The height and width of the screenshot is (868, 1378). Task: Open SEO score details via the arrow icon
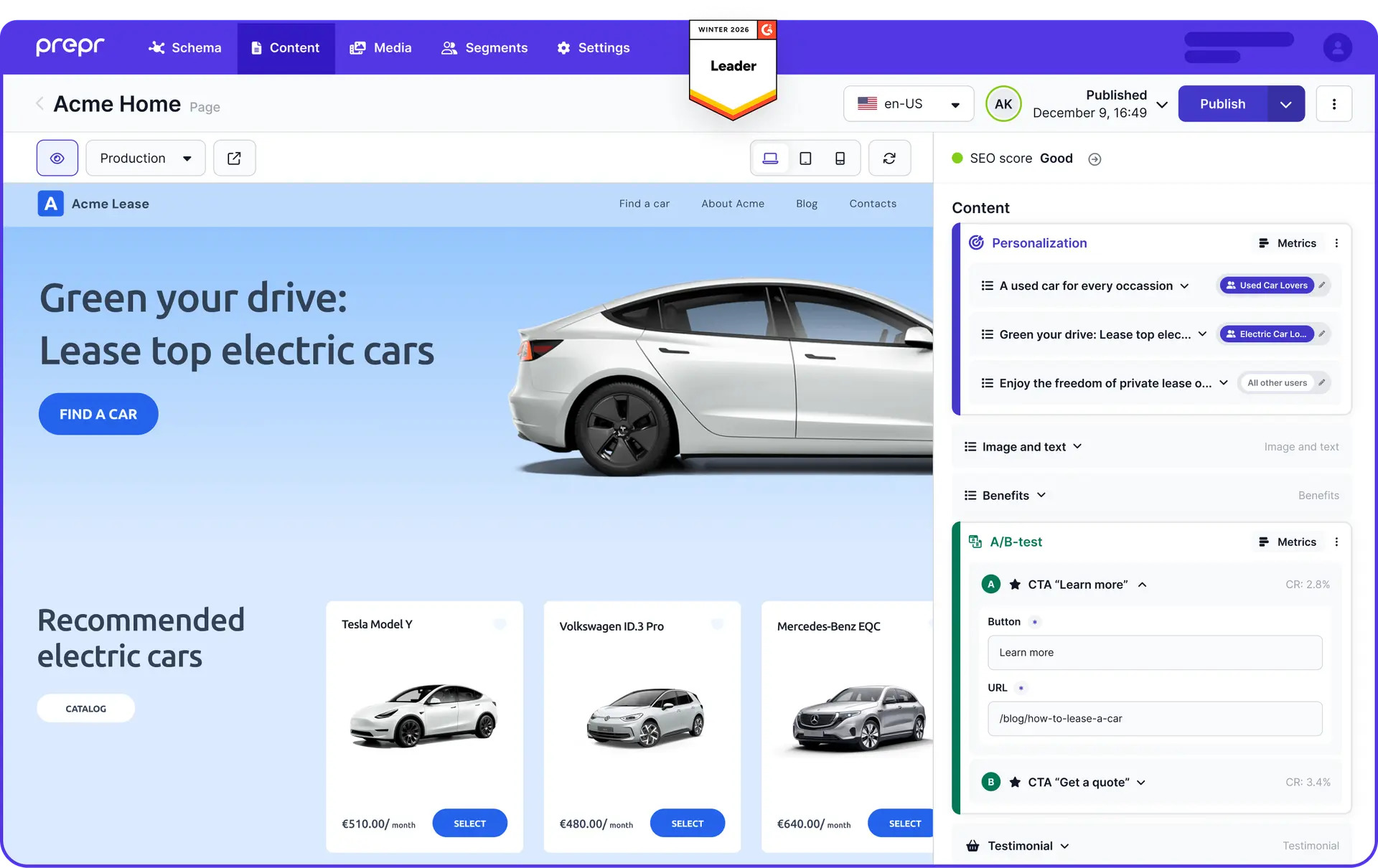tap(1094, 159)
